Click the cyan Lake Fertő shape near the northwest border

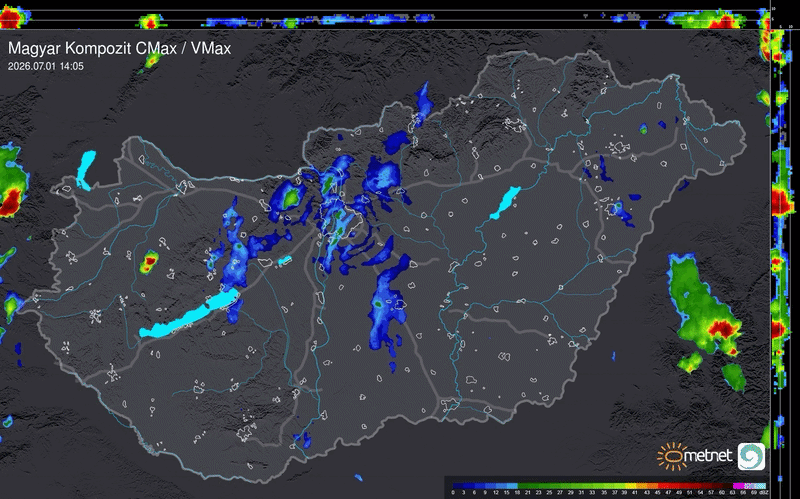coord(85,170)
